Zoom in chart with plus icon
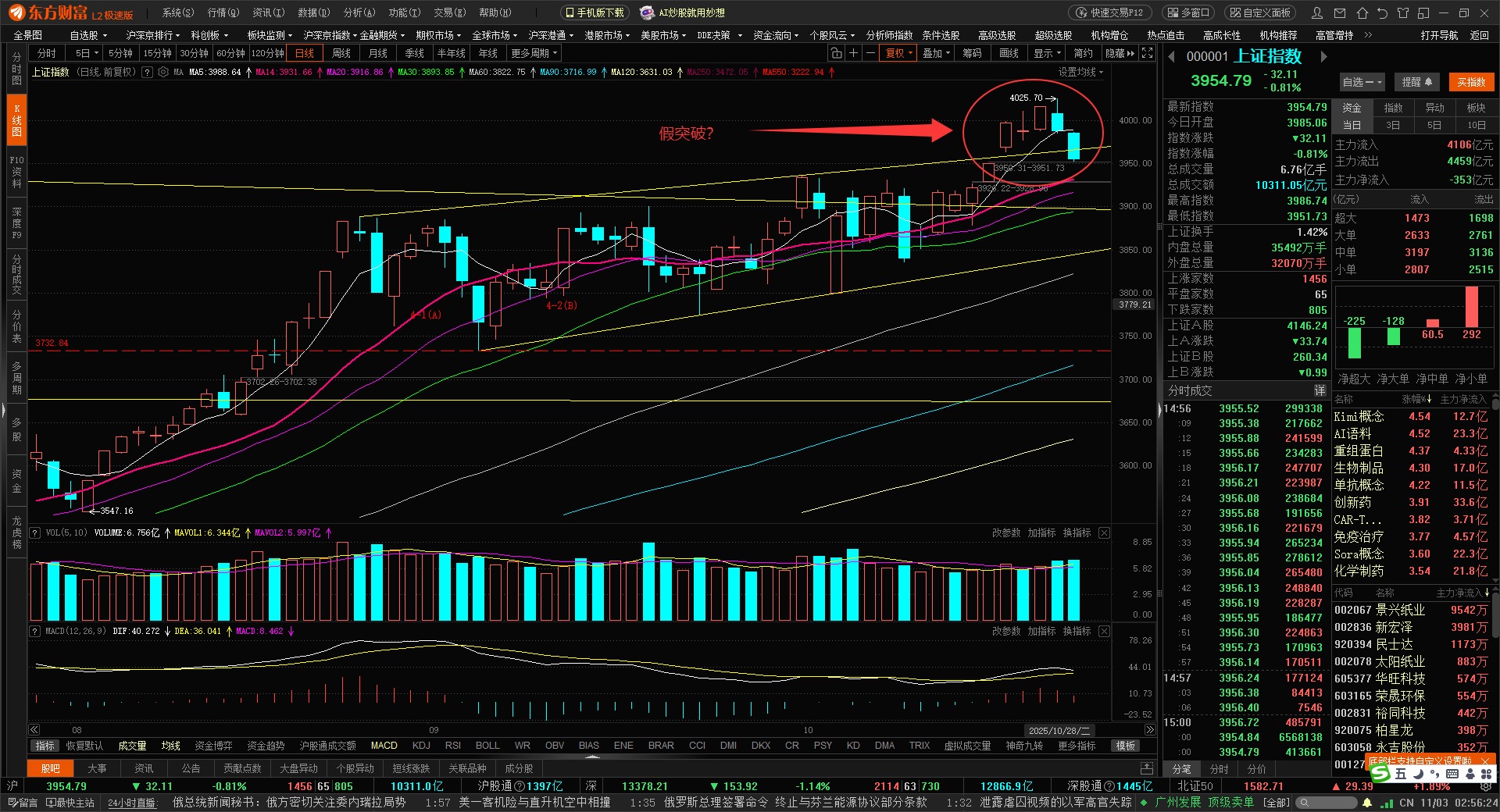The width and height of the screenshot is (1500, 812). pyautogui.click(x=853, y=53)
